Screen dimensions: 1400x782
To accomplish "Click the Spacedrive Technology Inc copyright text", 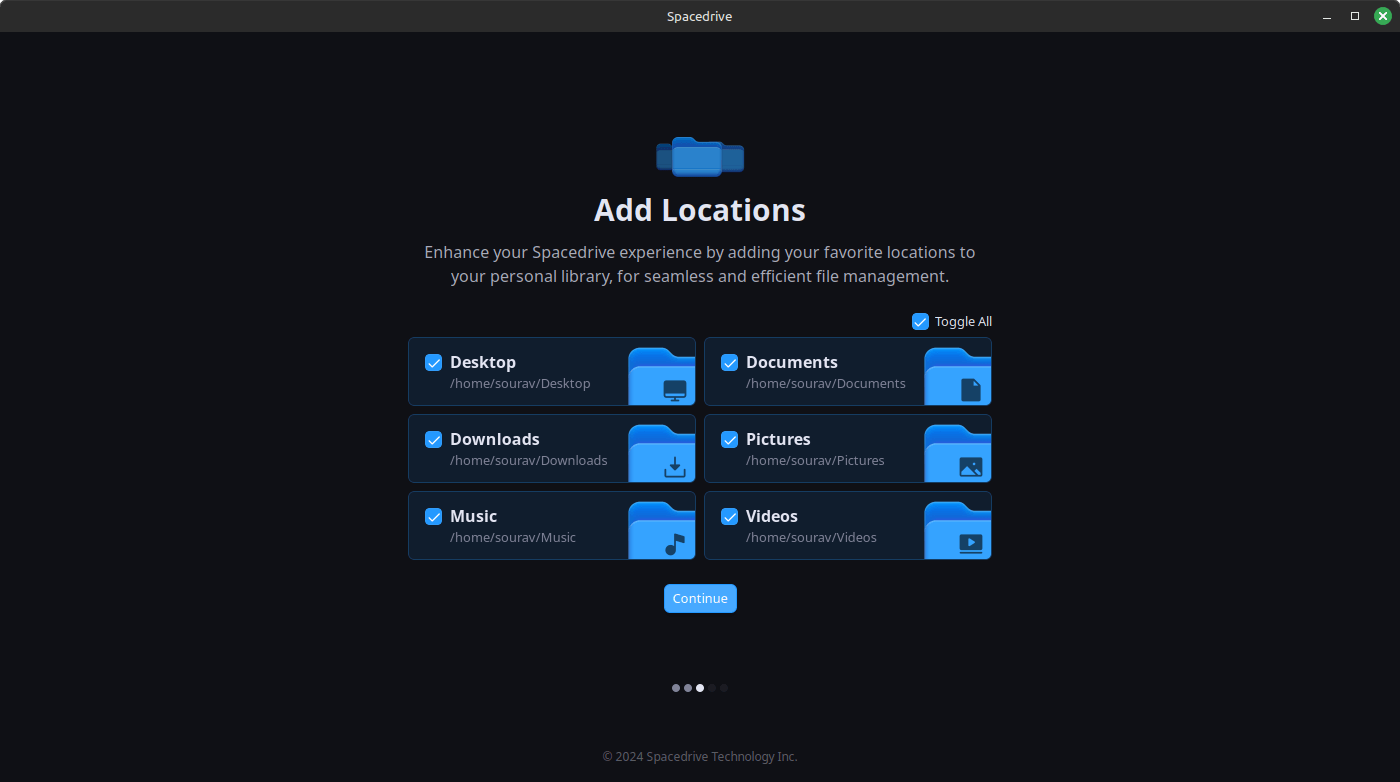I will click(x=700, y=756).
